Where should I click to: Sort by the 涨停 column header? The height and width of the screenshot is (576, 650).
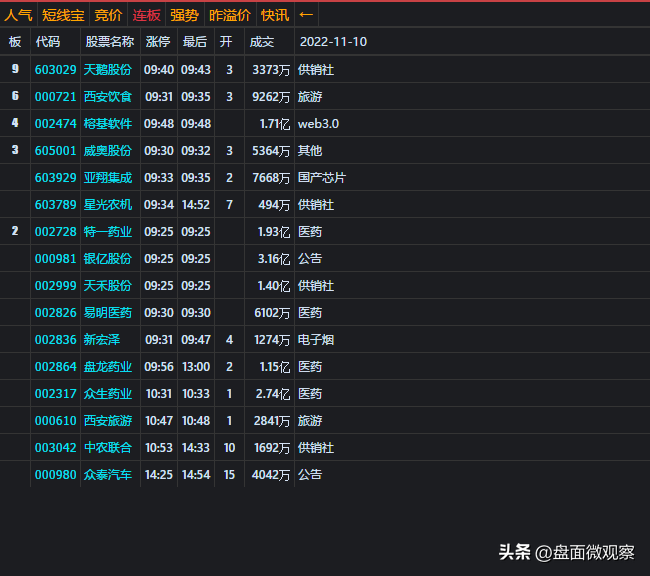pyautogui.click(x=158, y=41)
